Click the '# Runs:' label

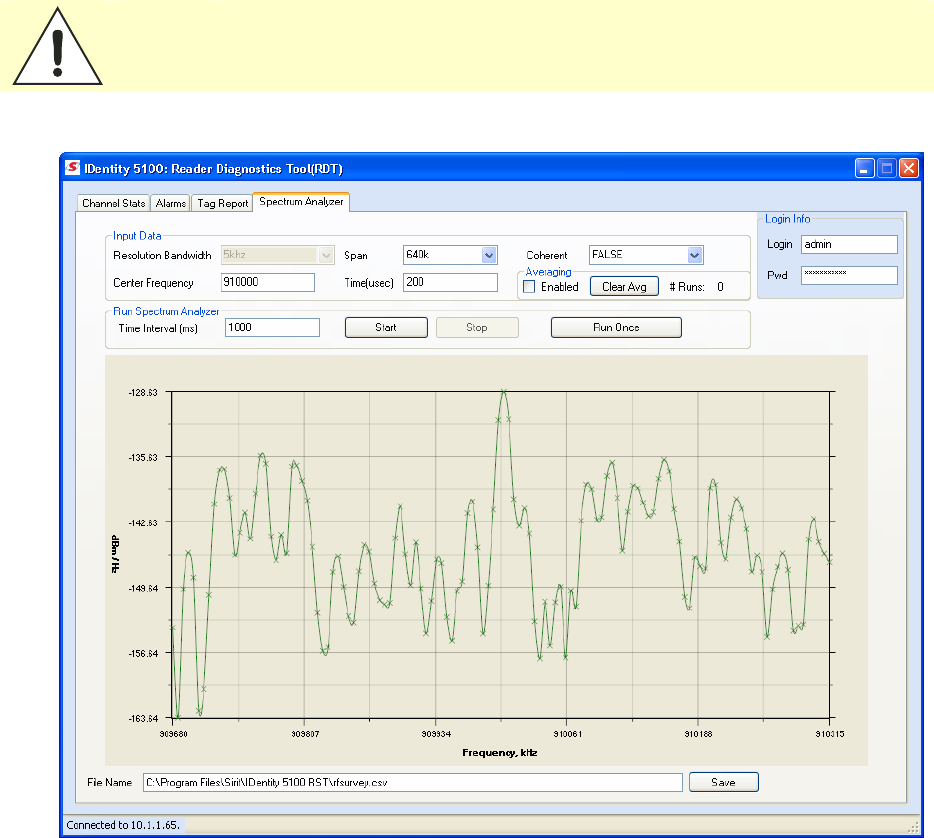coord(687,287)
